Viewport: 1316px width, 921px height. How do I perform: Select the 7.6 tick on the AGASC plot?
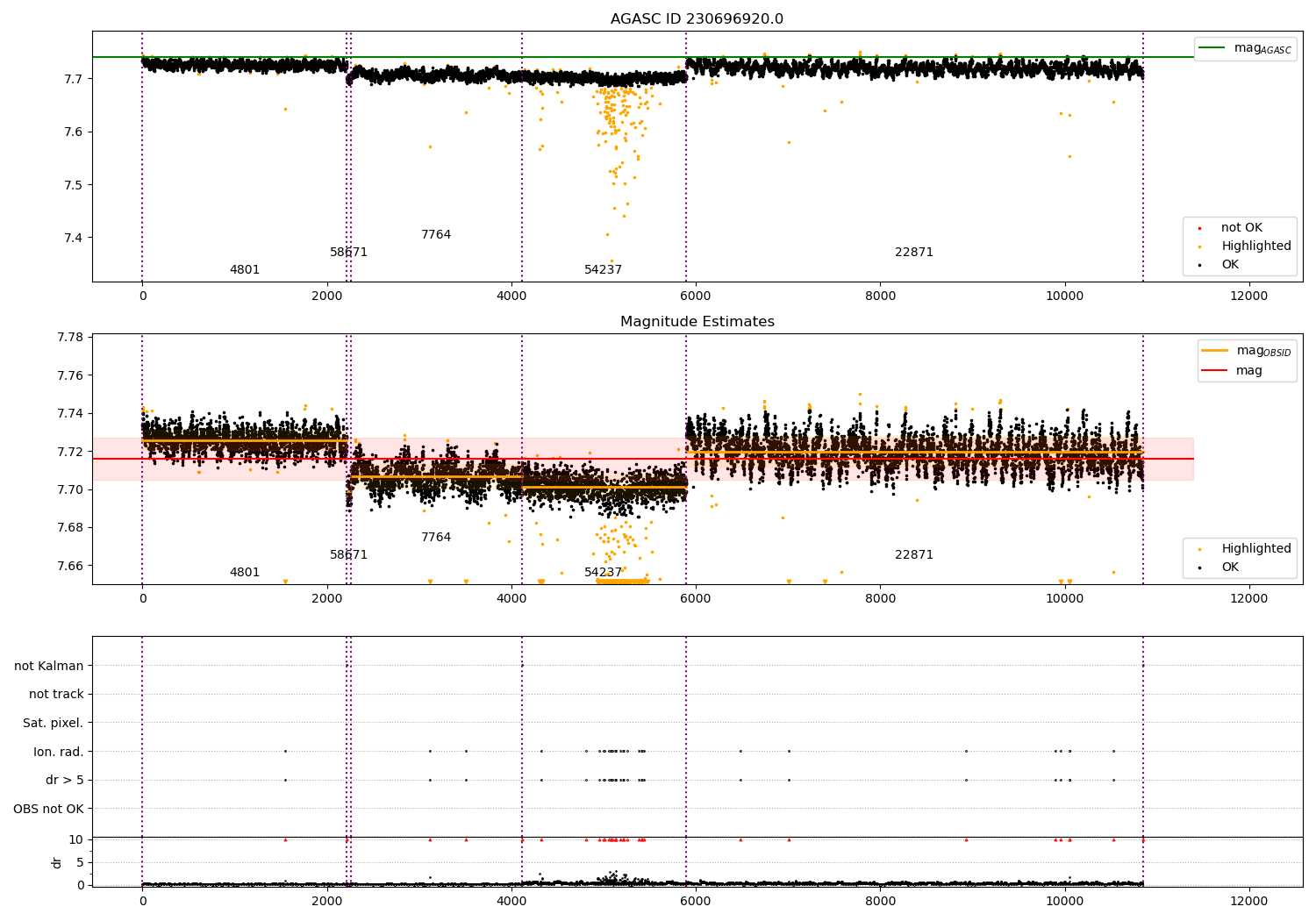click(x=72, y=132)
